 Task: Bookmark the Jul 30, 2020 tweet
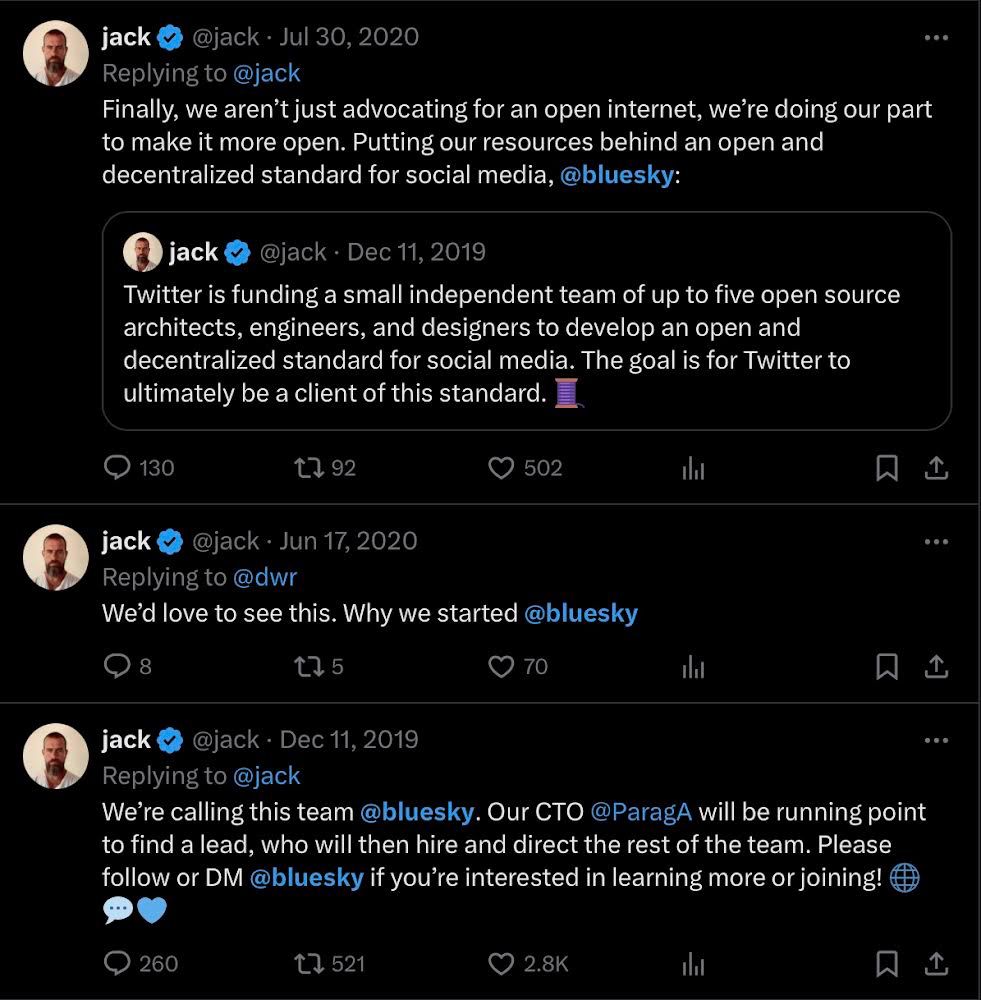[x=886, y=468]
